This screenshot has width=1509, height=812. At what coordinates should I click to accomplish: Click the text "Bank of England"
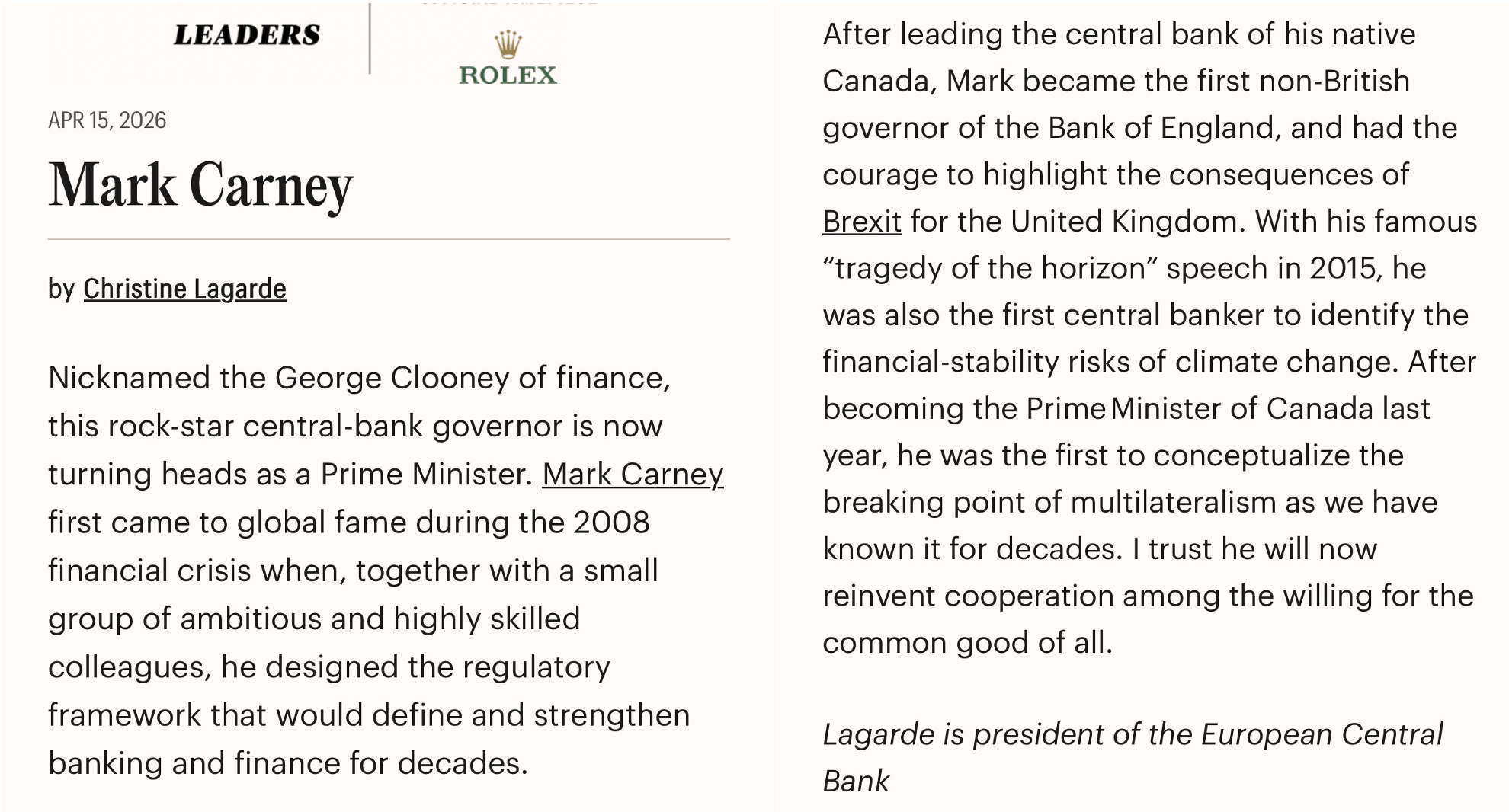[1161, 128]
